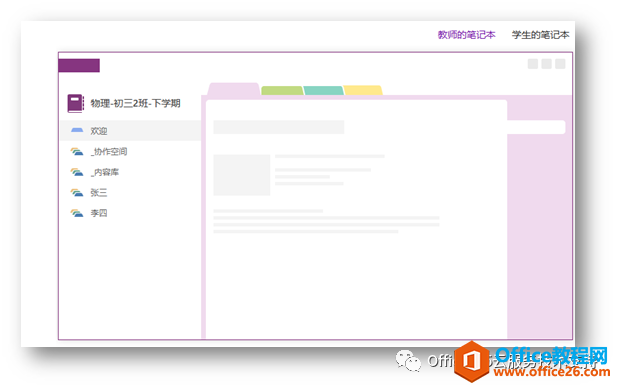Switch to 学生的笔记本 tab
The image size is (617, 389).
point(540,35)
